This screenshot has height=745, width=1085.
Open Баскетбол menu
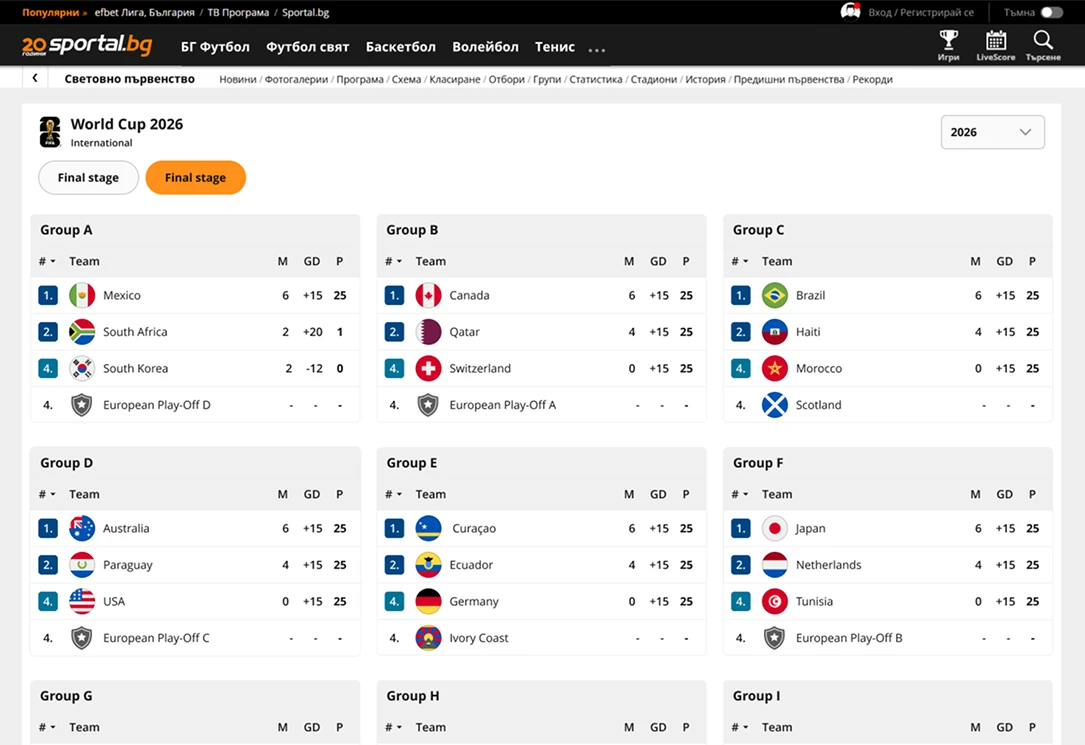click(401, 47)
